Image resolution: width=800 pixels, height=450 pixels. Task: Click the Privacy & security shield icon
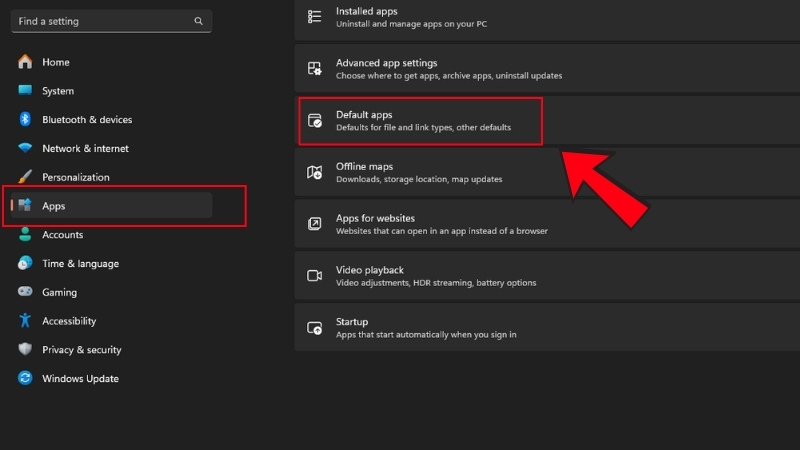(25, 349)
